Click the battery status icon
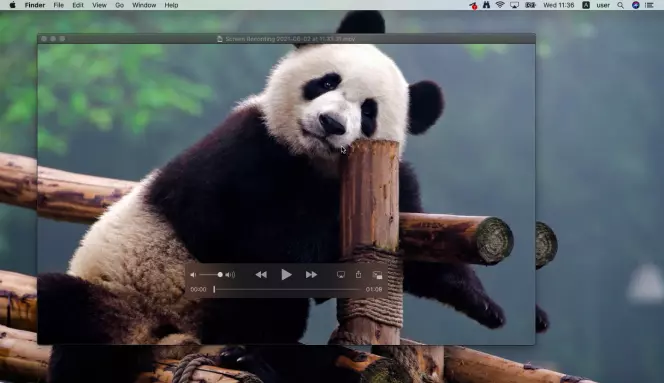The image size is (664, 383). click(x=530, y=5)
